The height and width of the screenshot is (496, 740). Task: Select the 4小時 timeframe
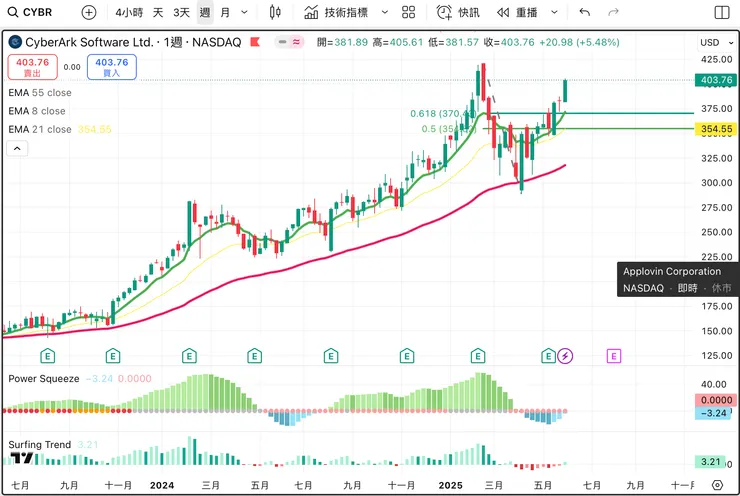(x=129, y=12)
